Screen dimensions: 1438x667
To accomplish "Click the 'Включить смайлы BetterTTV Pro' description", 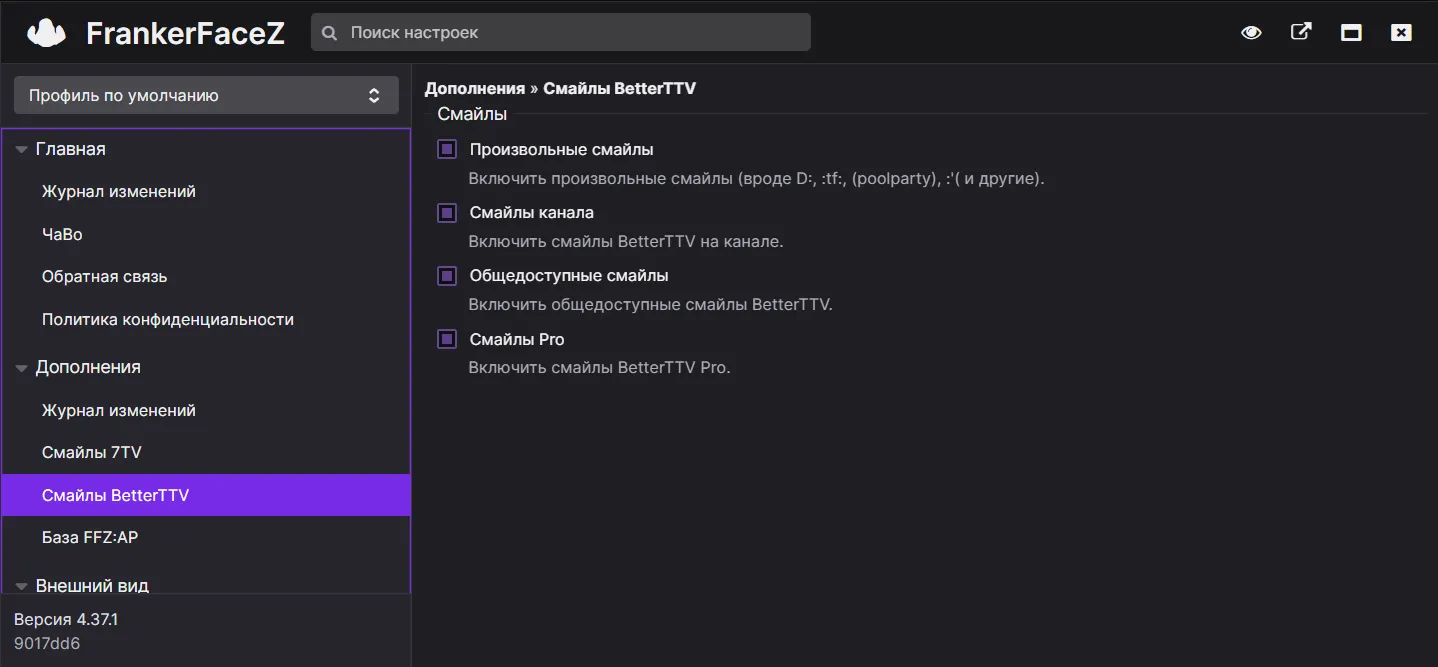I will [x=600, y=368].
